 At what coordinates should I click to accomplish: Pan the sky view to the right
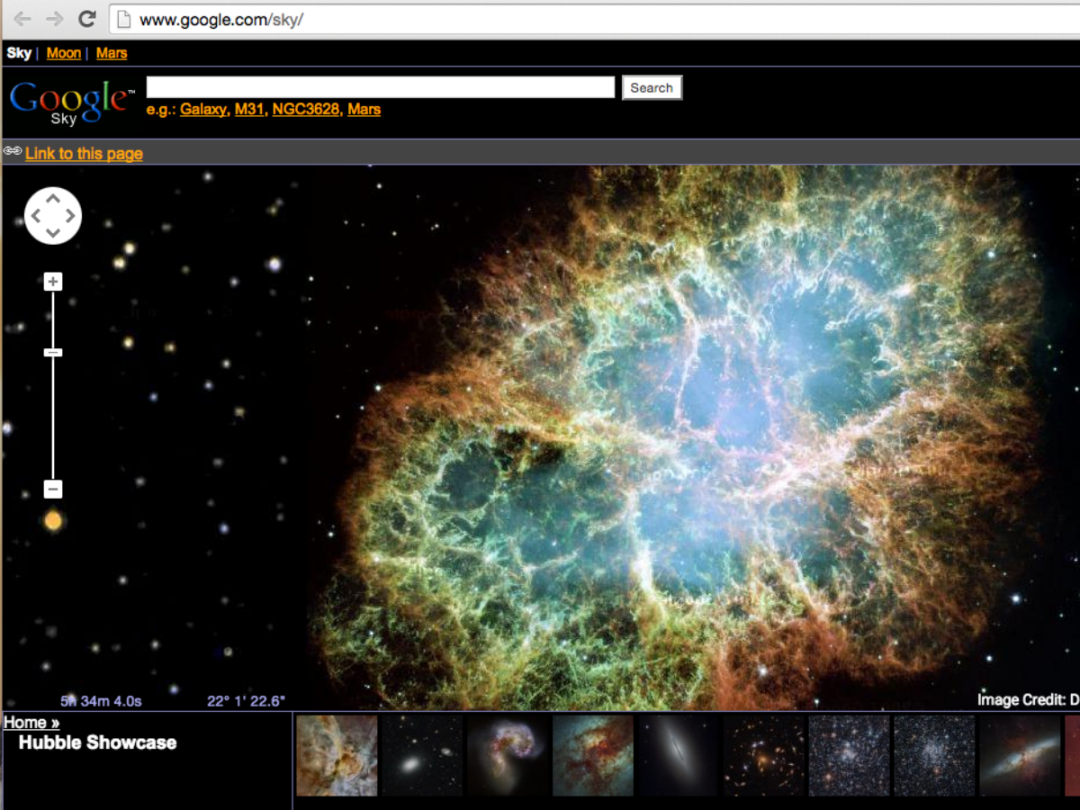(x=70, y=215)
